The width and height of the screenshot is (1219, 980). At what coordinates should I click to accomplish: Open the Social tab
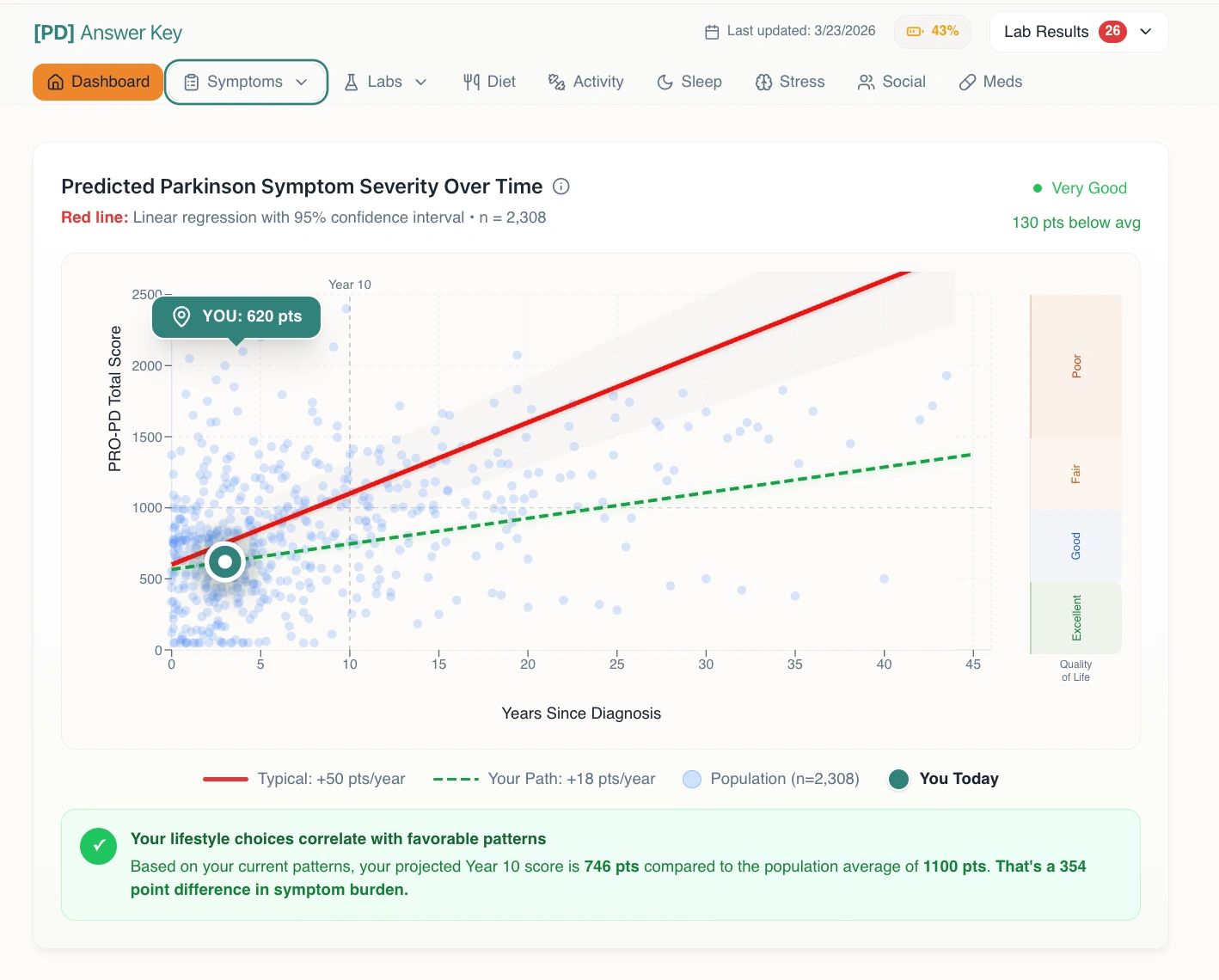point(891,82)
